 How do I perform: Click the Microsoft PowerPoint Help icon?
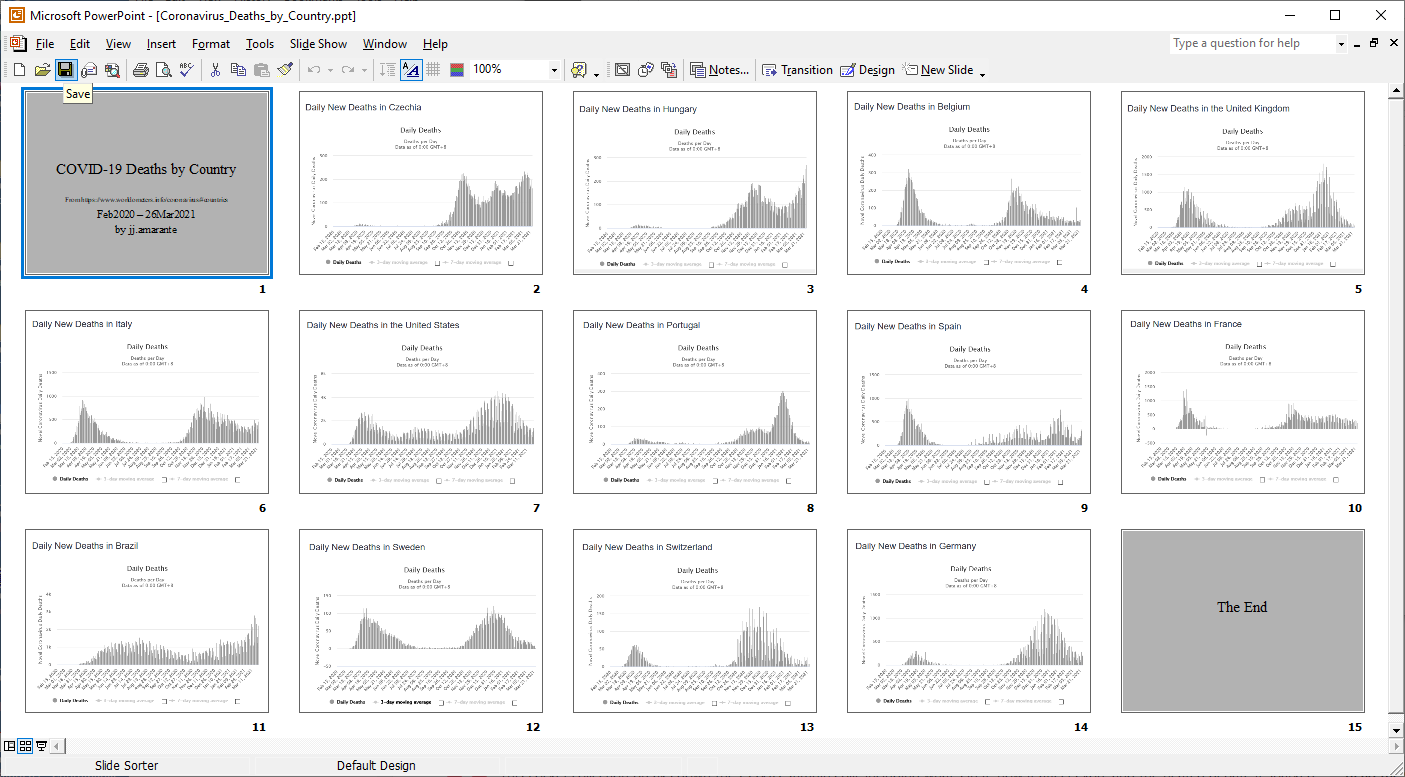(579, 70)
